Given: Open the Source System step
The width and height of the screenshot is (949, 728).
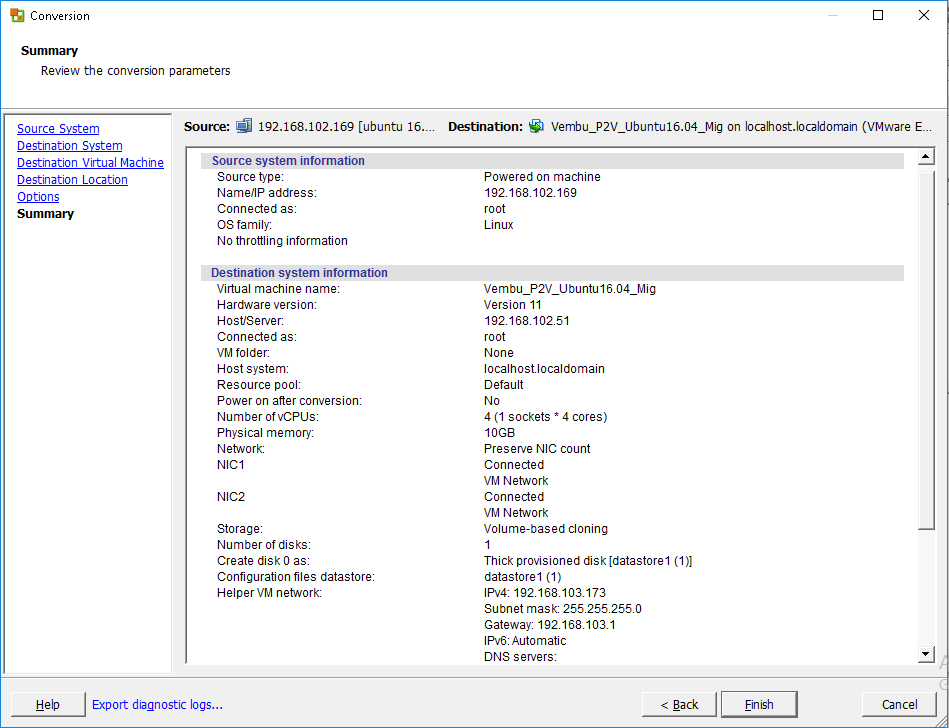Looking at the screenshot, I should pyautogui.click(x=58, y=129).
